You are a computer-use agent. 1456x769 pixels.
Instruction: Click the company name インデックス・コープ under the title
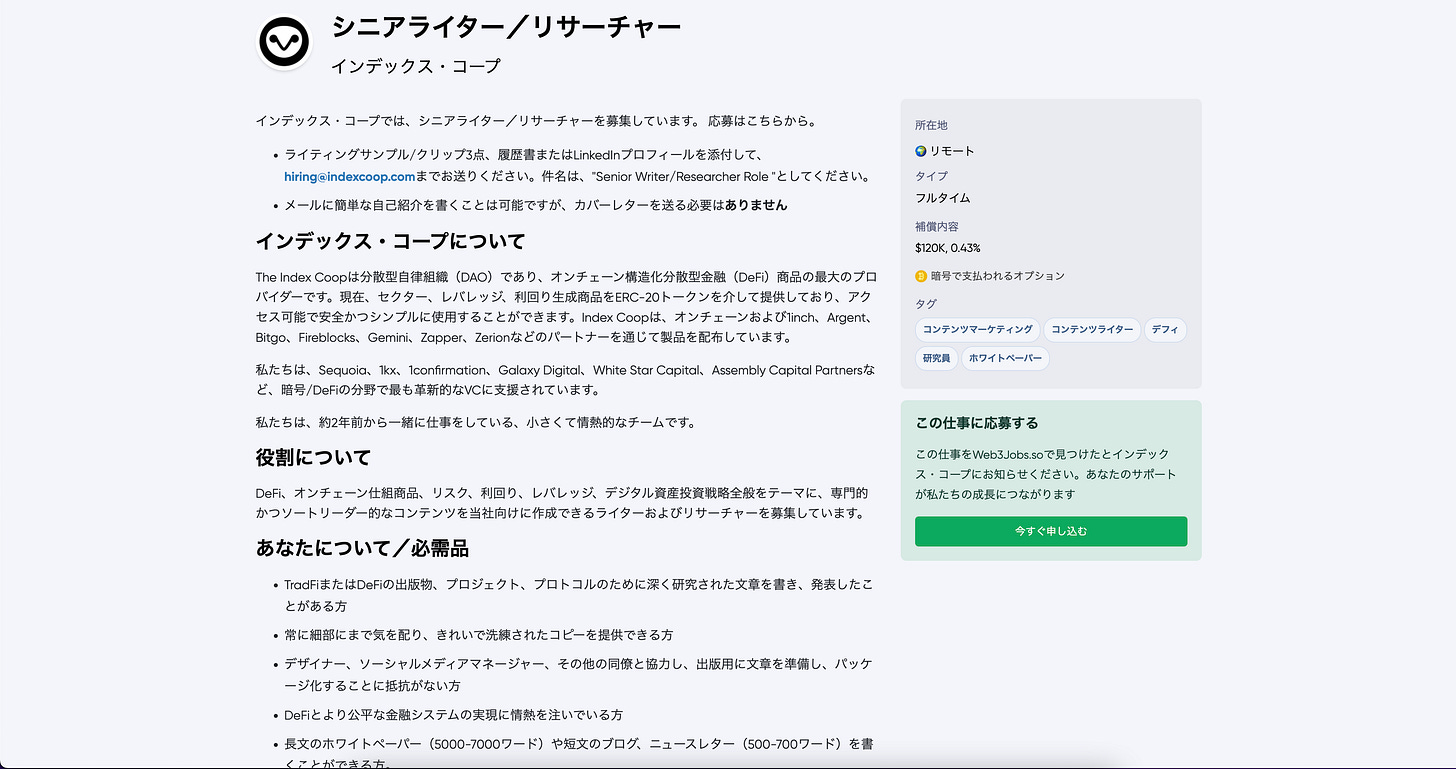(x=415, y=67)
